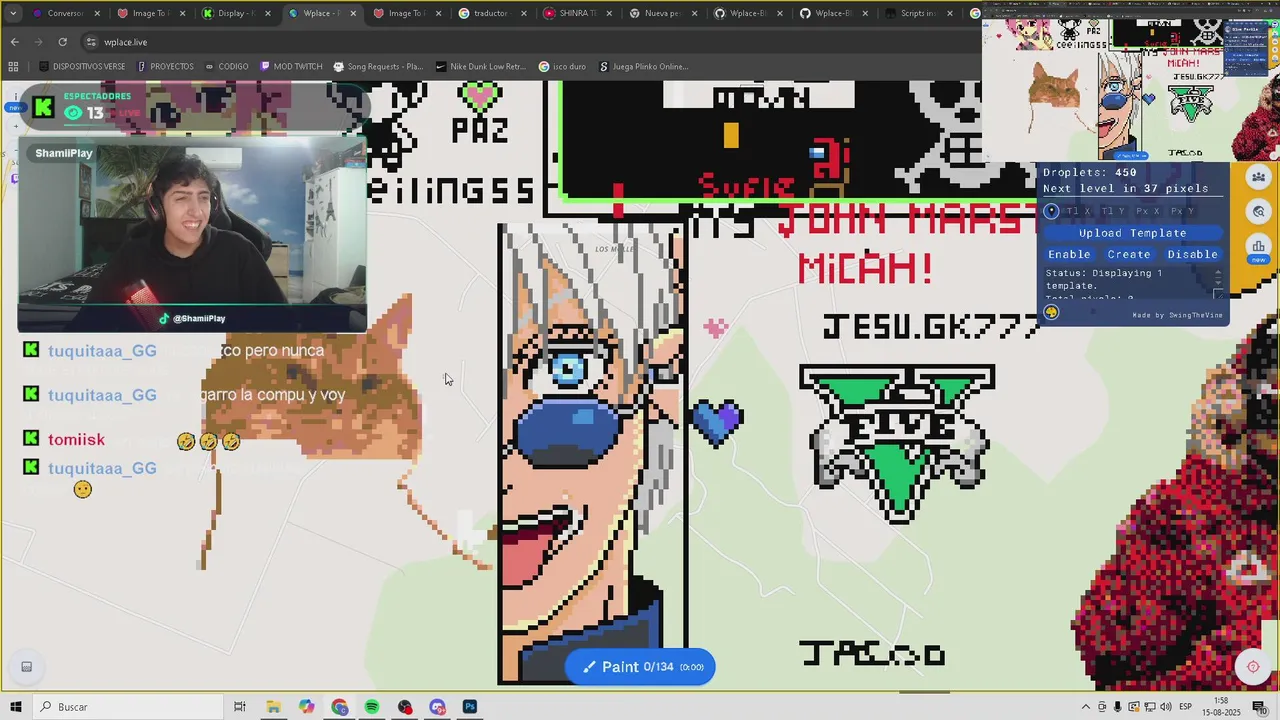Open the color palette converter icon

point(1051,312)
